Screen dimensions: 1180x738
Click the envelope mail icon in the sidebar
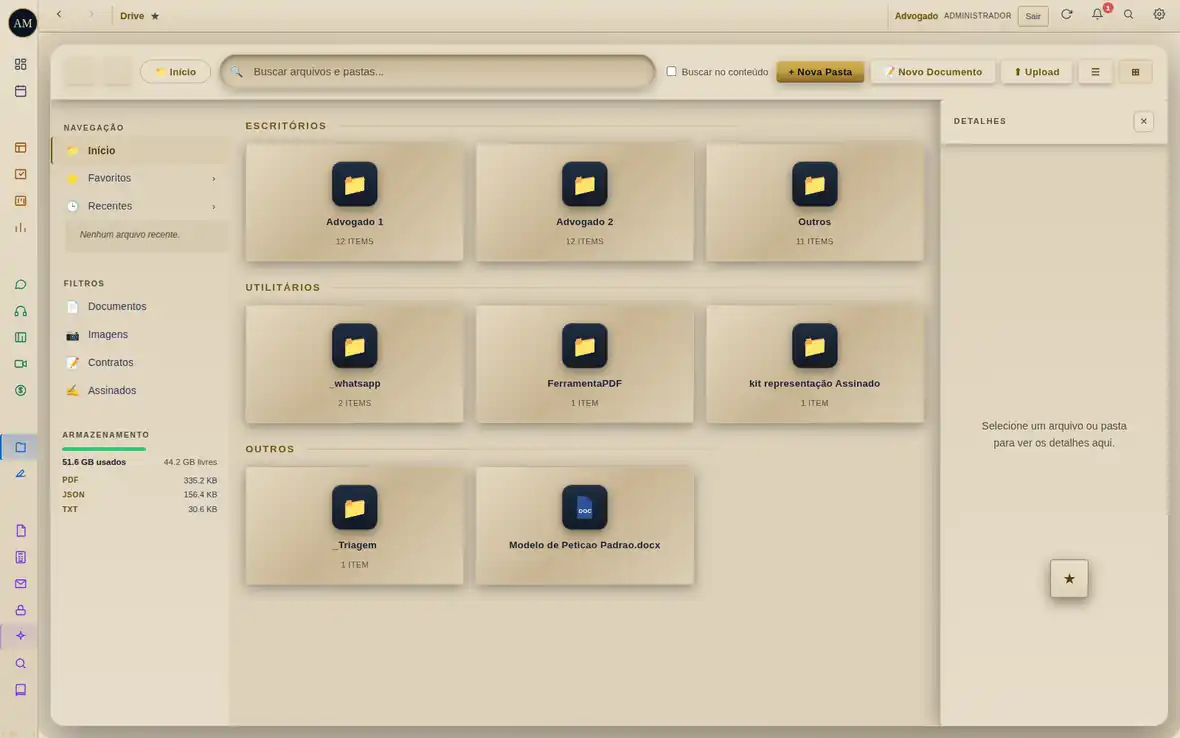point(20,584)
